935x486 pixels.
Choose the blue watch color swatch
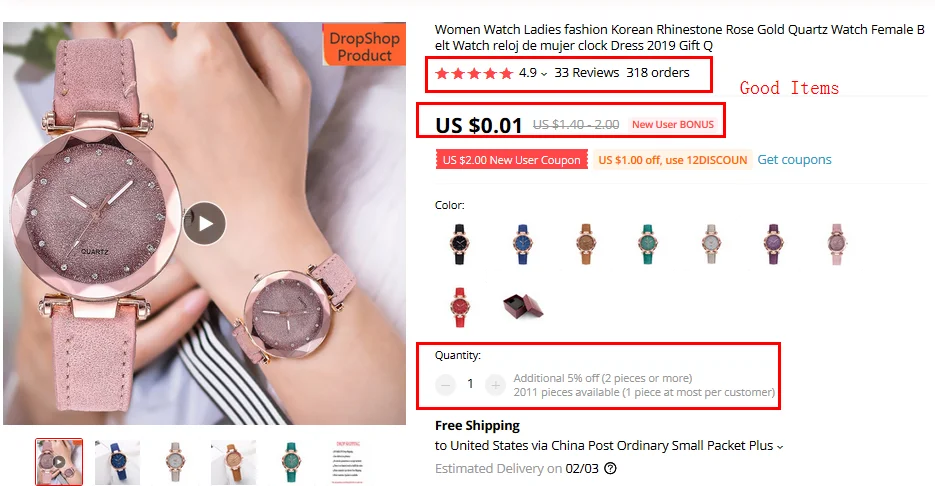(x=522, y=244)
